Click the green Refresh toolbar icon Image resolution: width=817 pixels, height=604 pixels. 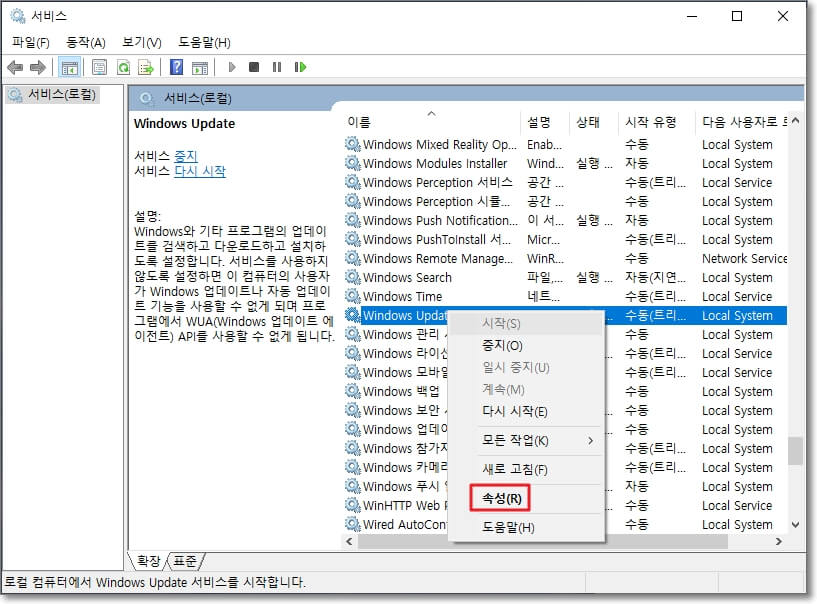pyautogui.click(x=123, y=67)
